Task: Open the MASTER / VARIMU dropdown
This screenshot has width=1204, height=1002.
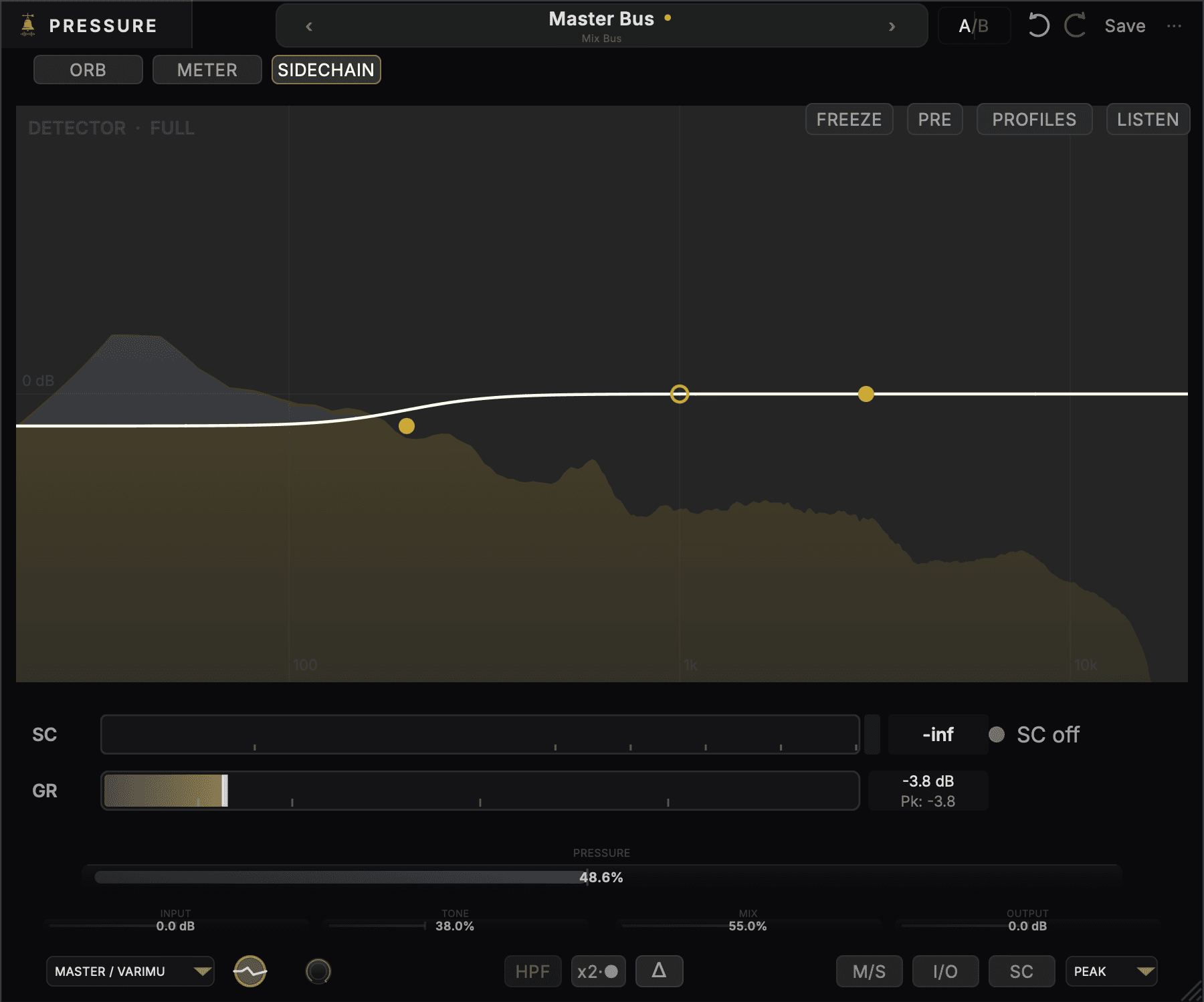Action: tap(130, 971)
